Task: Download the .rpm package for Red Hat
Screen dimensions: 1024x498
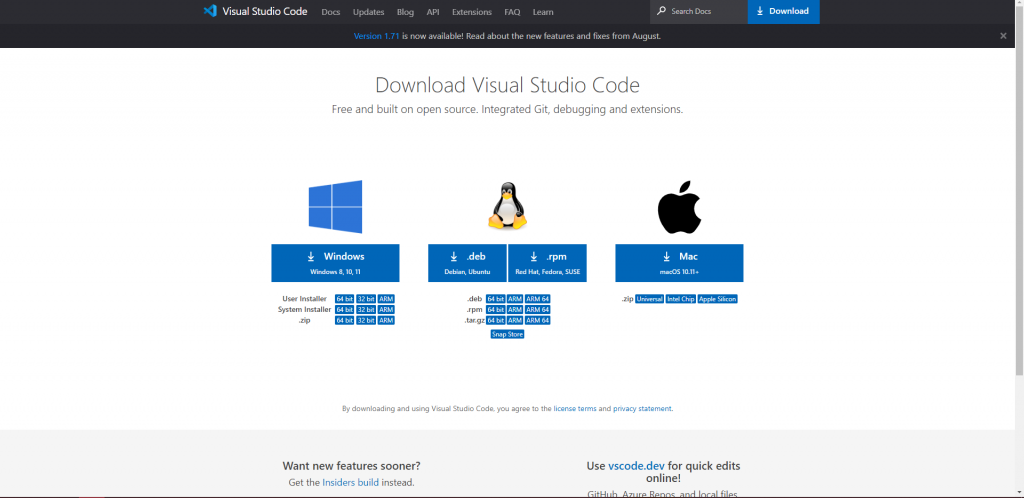Action: pos(547,263)
